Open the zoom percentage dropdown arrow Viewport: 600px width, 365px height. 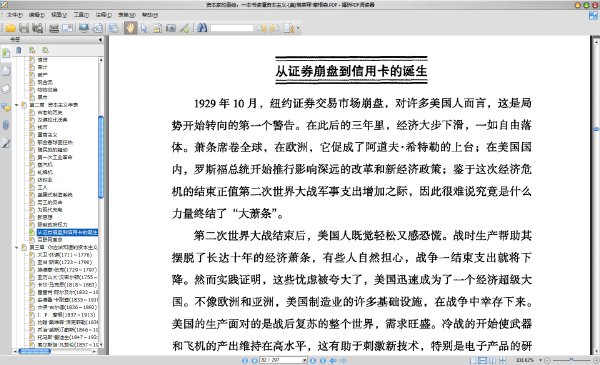click(541, 360)
